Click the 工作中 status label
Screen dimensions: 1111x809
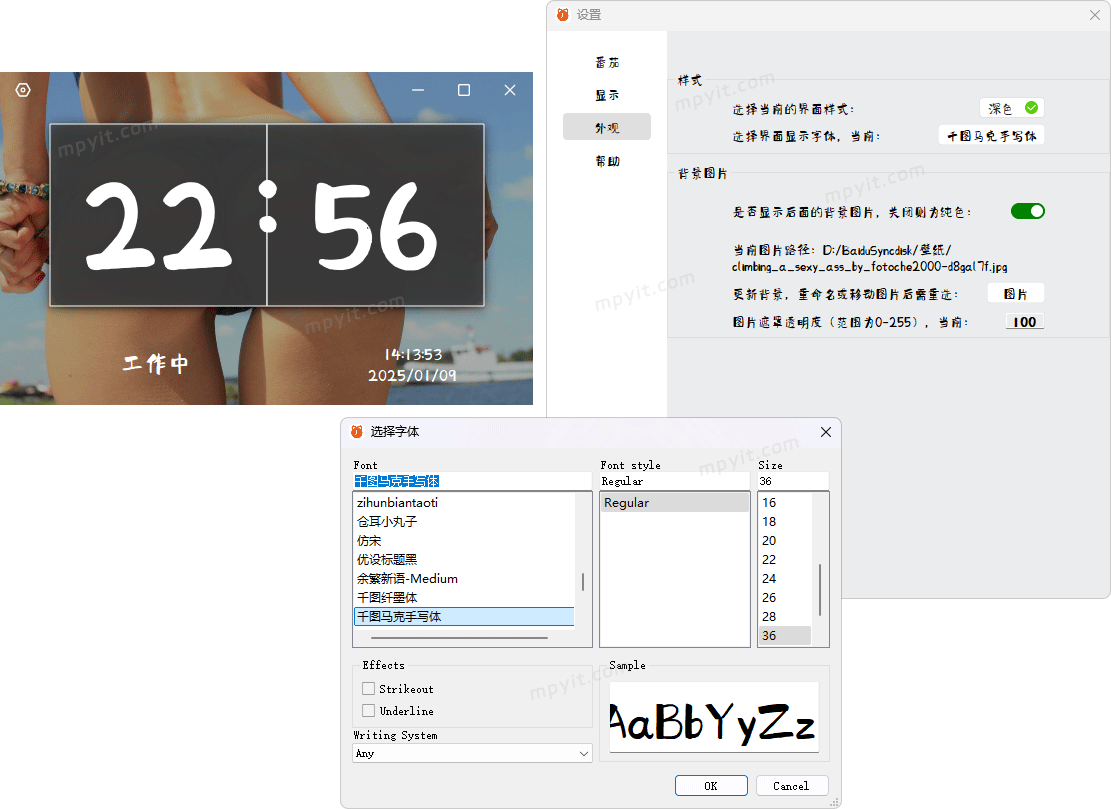click(155, 363)
